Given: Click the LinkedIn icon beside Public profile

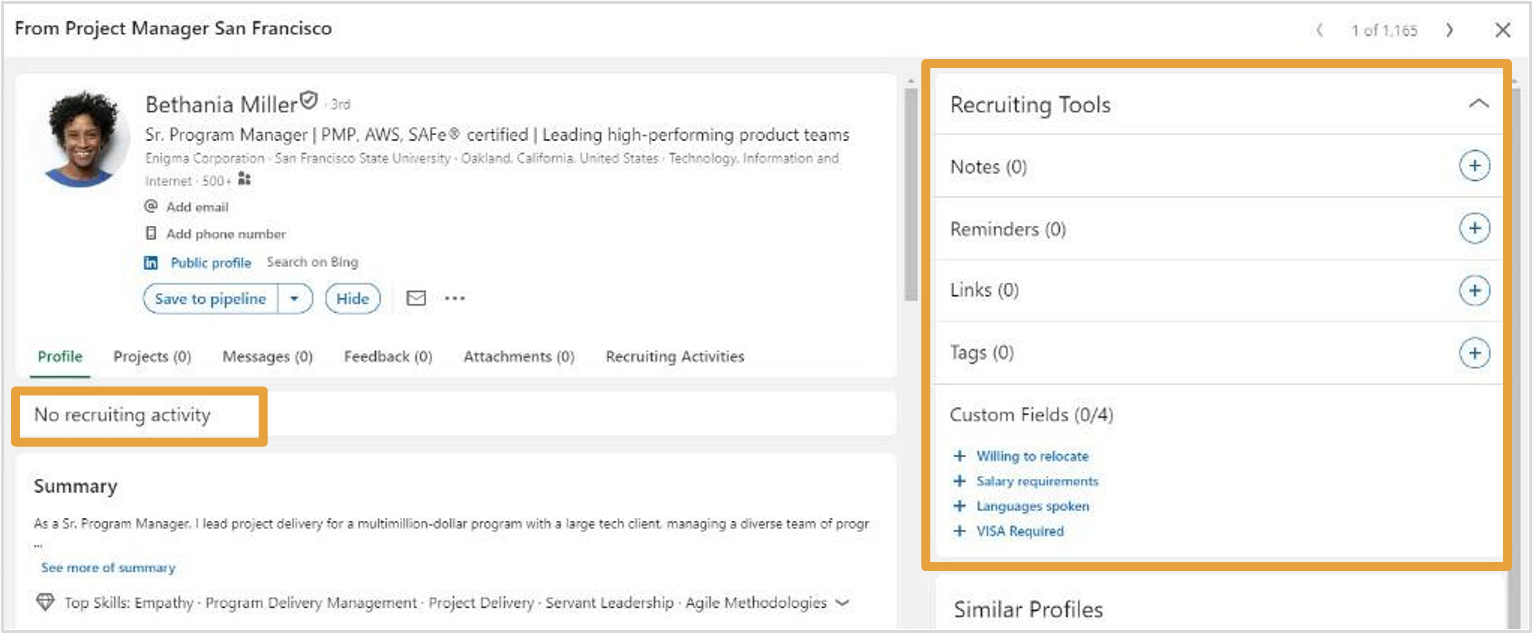Looking at the screenshot, I should (151, 263).
